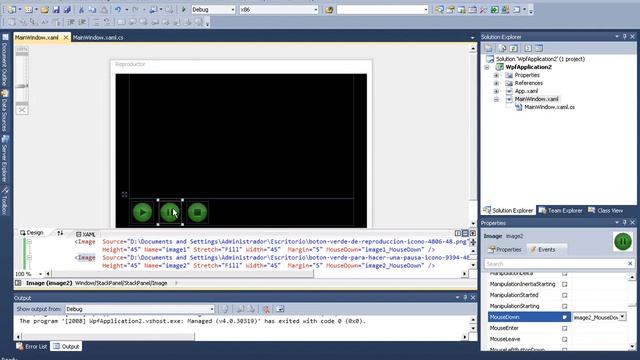Click the pause image thumbnail in Properties
Image resolution: width=640 pixels, height=360 pixels.
click(622, 242)
